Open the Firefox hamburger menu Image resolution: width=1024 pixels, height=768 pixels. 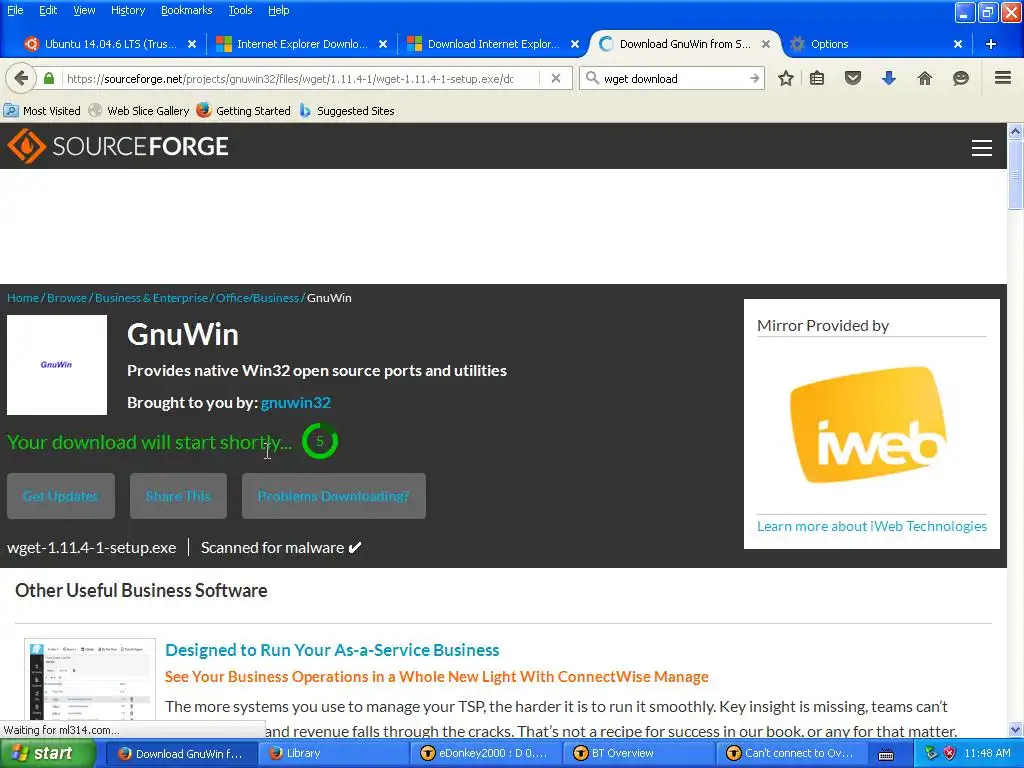pos(1003,78)
